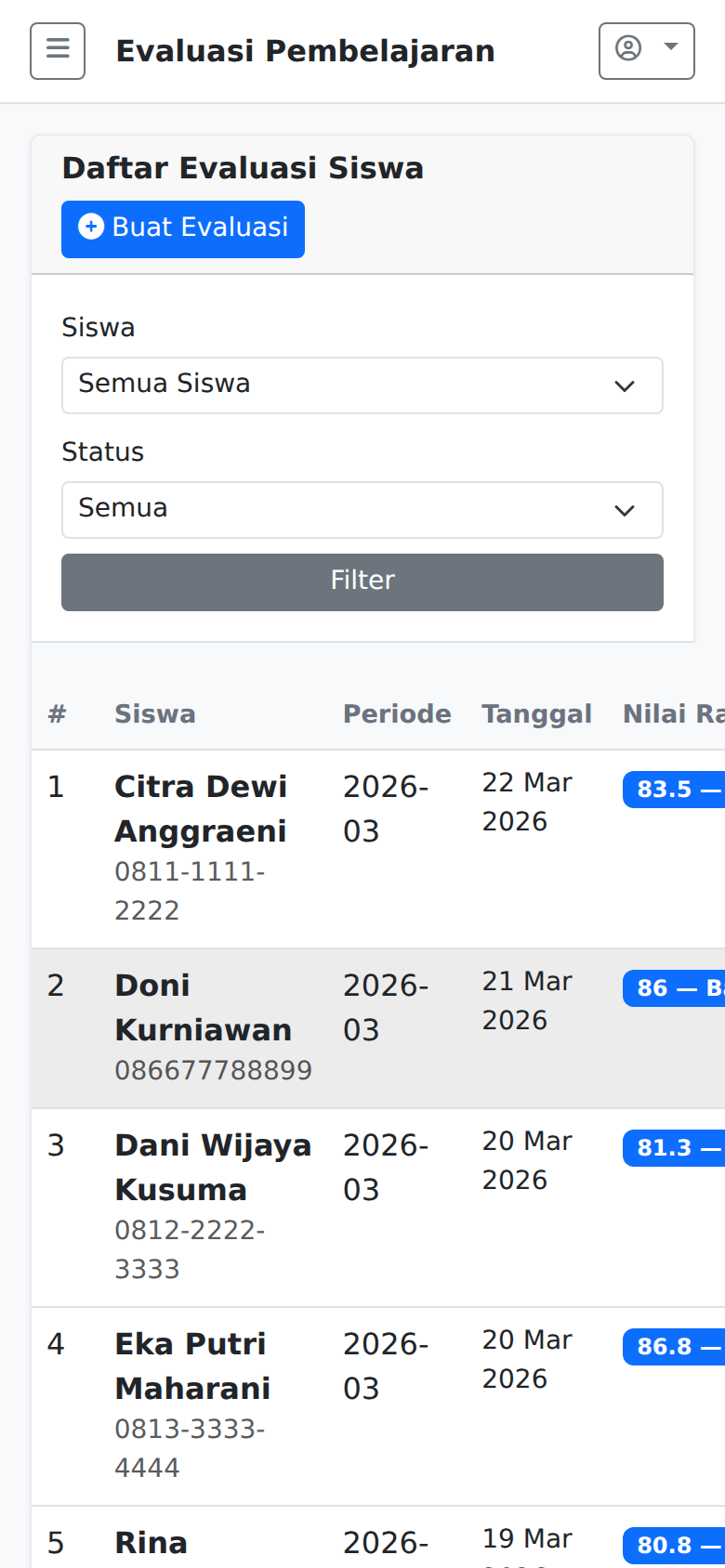
Task: Open the Status dropdown showing Semua
Action: (362, 509)
